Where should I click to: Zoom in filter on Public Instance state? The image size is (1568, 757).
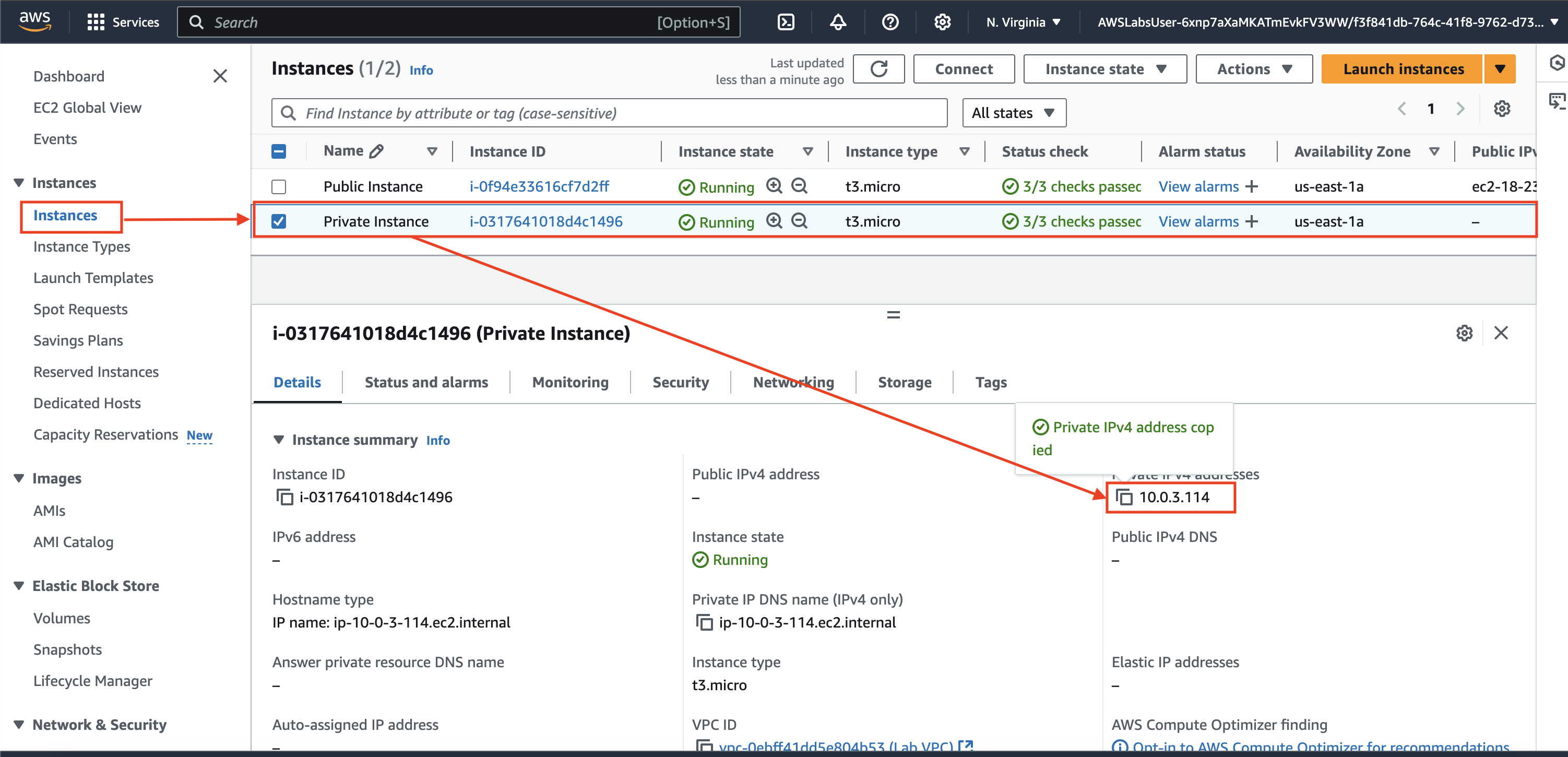coord(774,186)
